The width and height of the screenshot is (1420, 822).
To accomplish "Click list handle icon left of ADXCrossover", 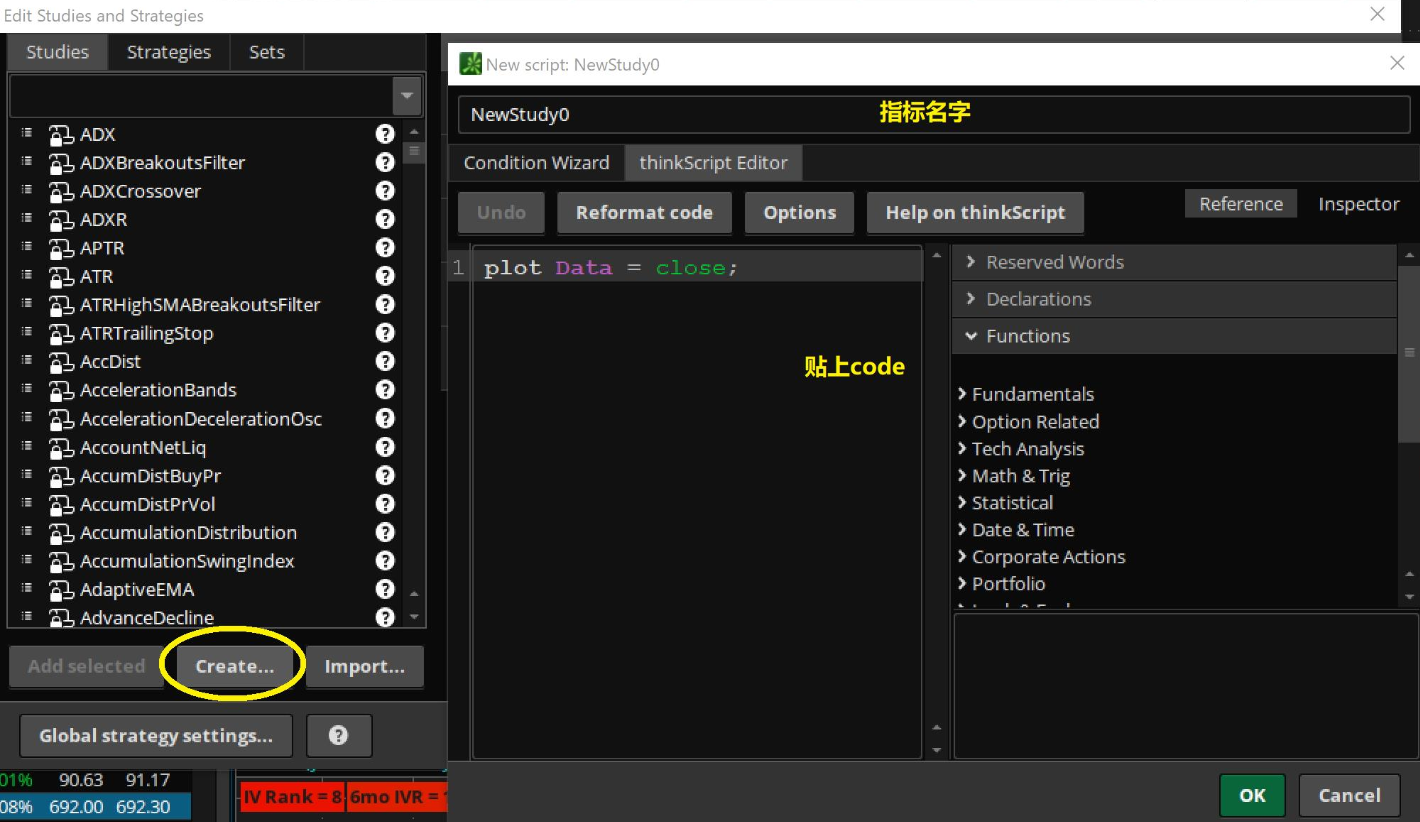I will pyautogui.click(x=27, y=190).
